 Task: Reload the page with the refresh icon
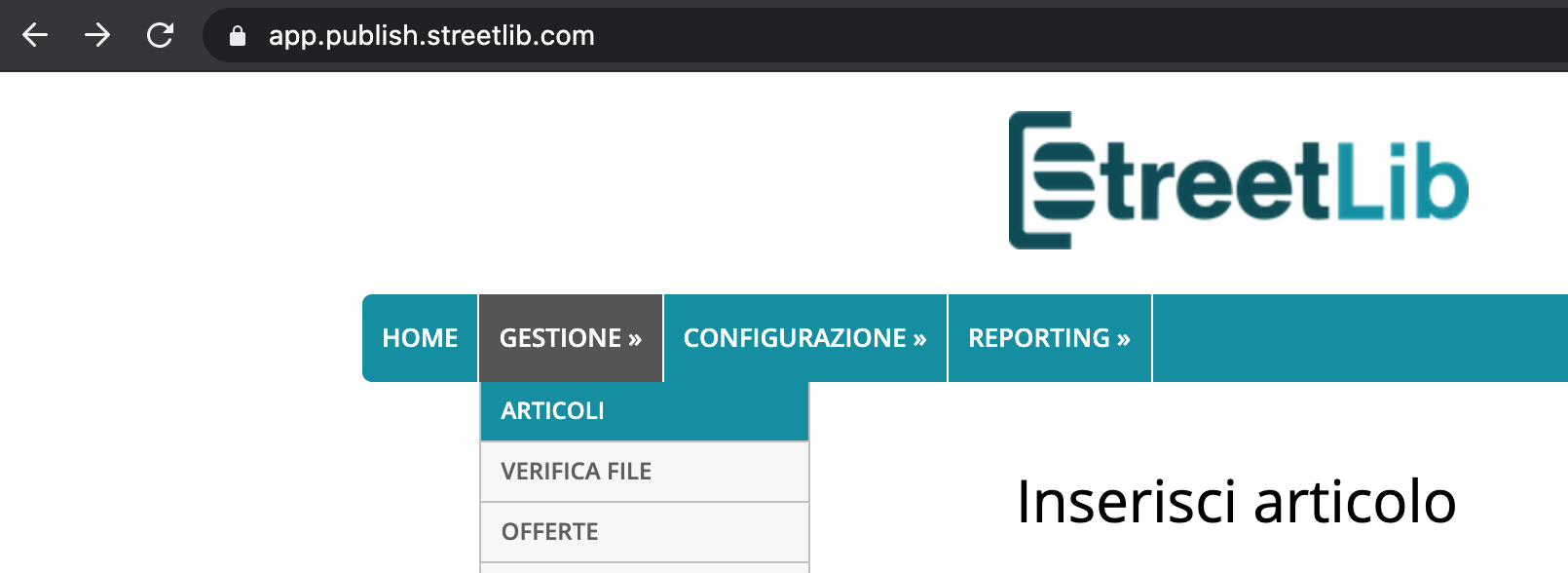pyautogui.click(x=160, y=36)
